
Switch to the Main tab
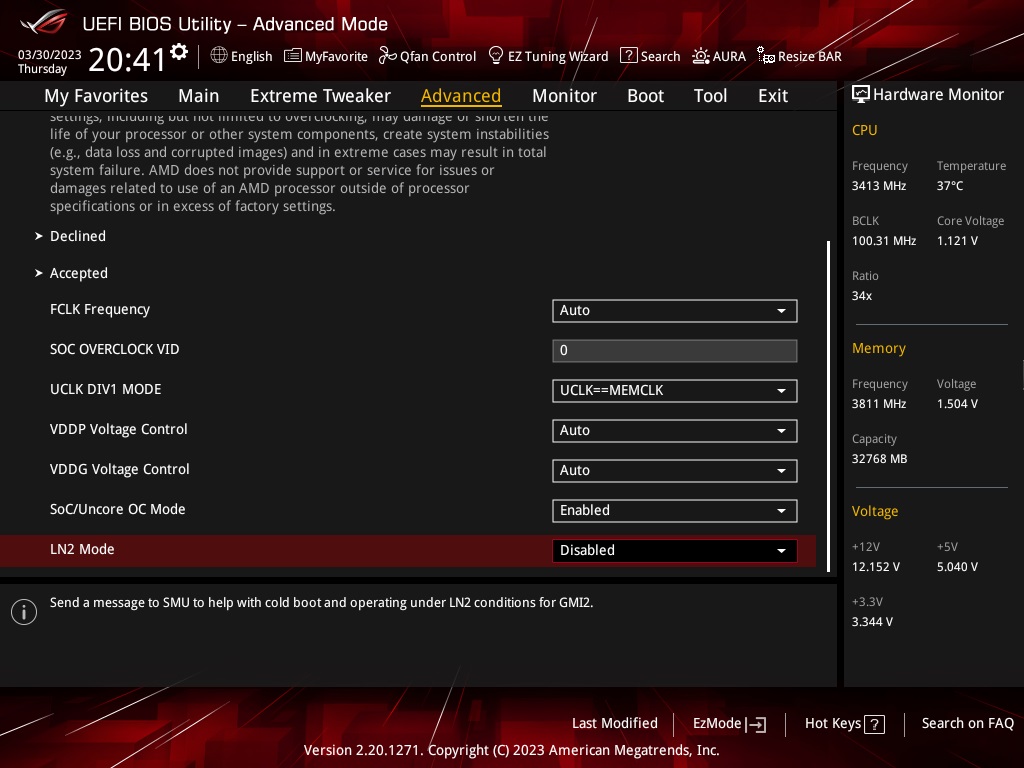tap(199, 96)
